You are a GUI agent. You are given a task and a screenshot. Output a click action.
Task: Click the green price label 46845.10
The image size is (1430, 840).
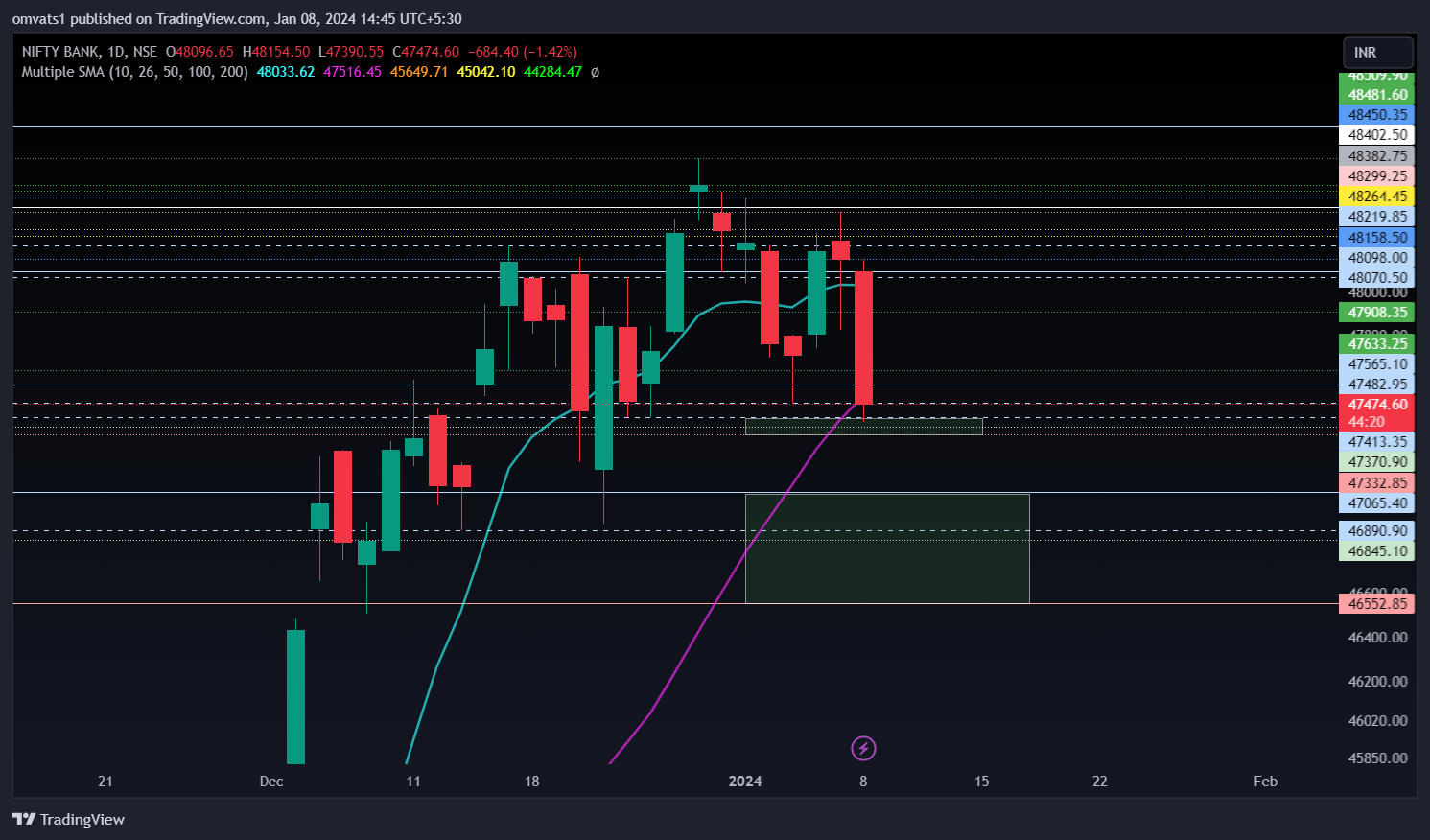tap(1377, 551)
